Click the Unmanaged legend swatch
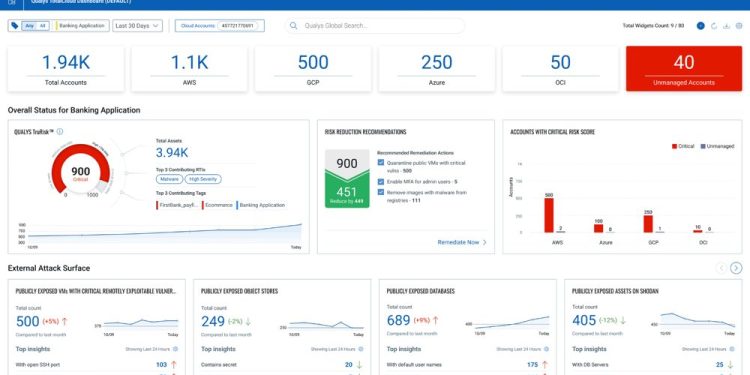The width and height of the screenshot is (750, 375). point(703,146)
